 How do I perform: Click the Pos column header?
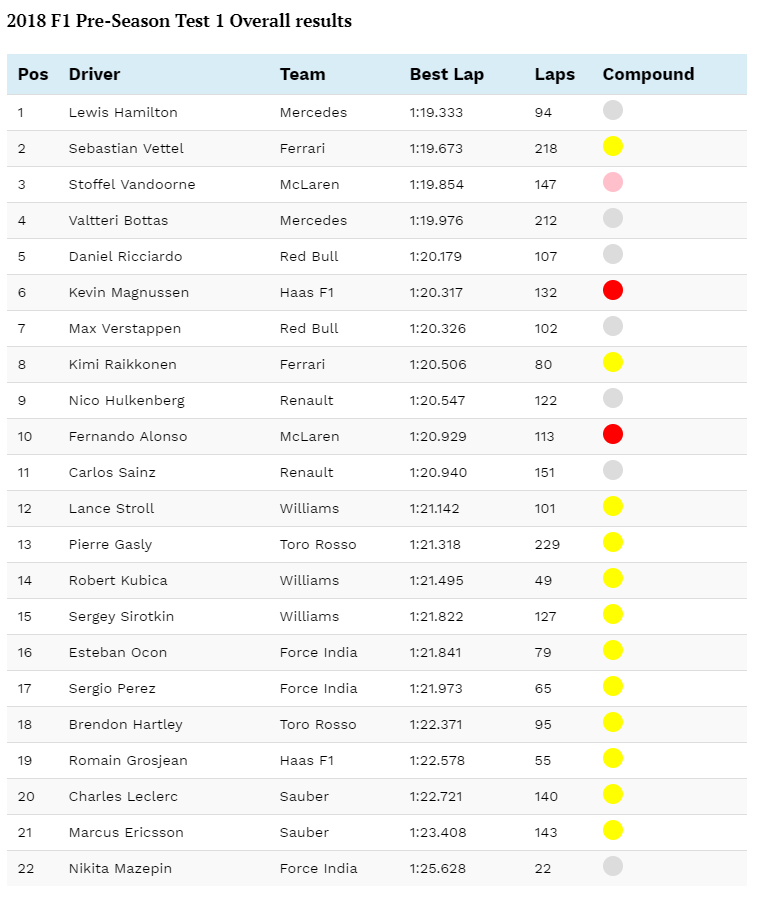coord(33,74)
